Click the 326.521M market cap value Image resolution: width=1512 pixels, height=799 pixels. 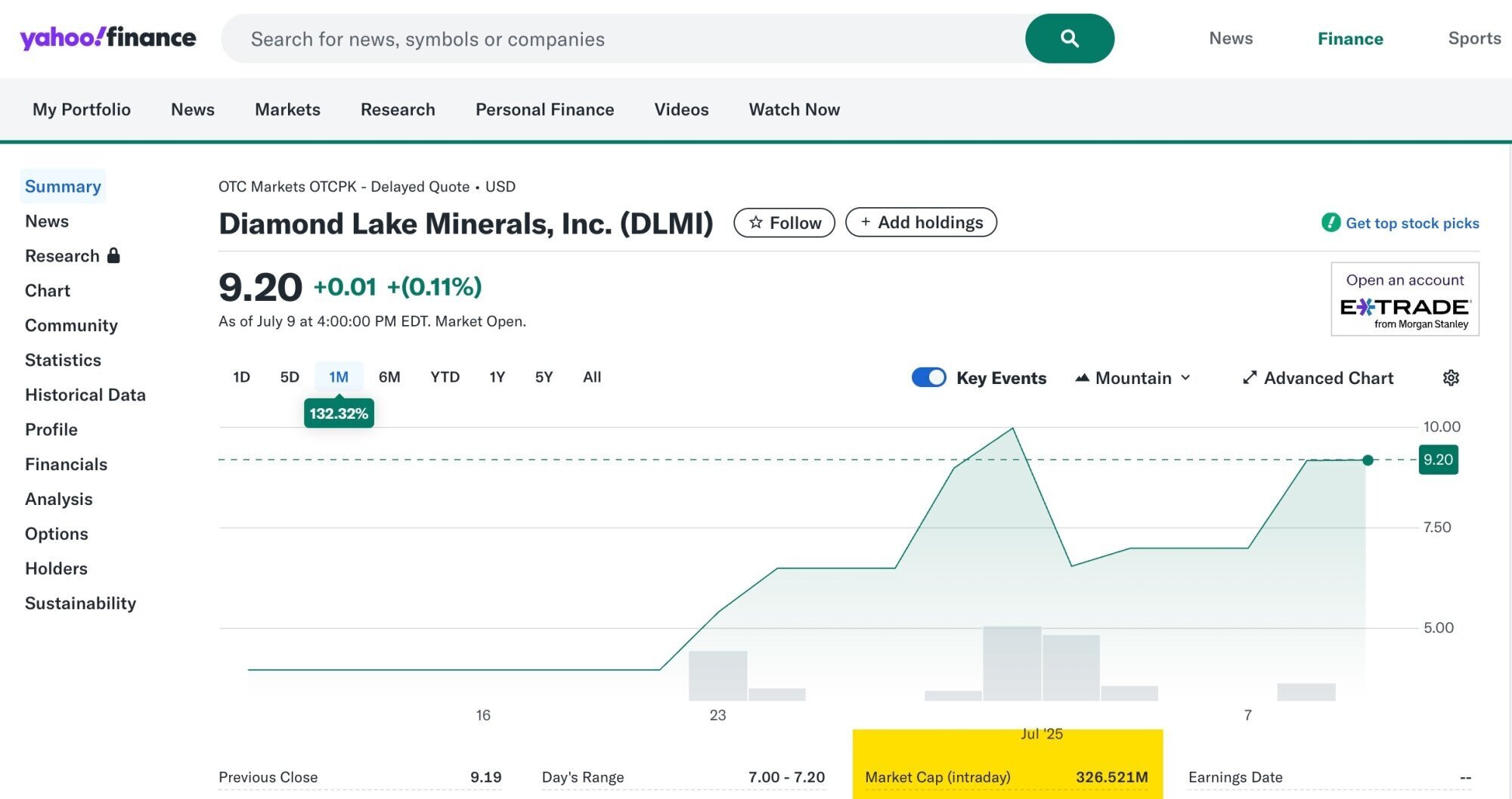pos(1111,777)
